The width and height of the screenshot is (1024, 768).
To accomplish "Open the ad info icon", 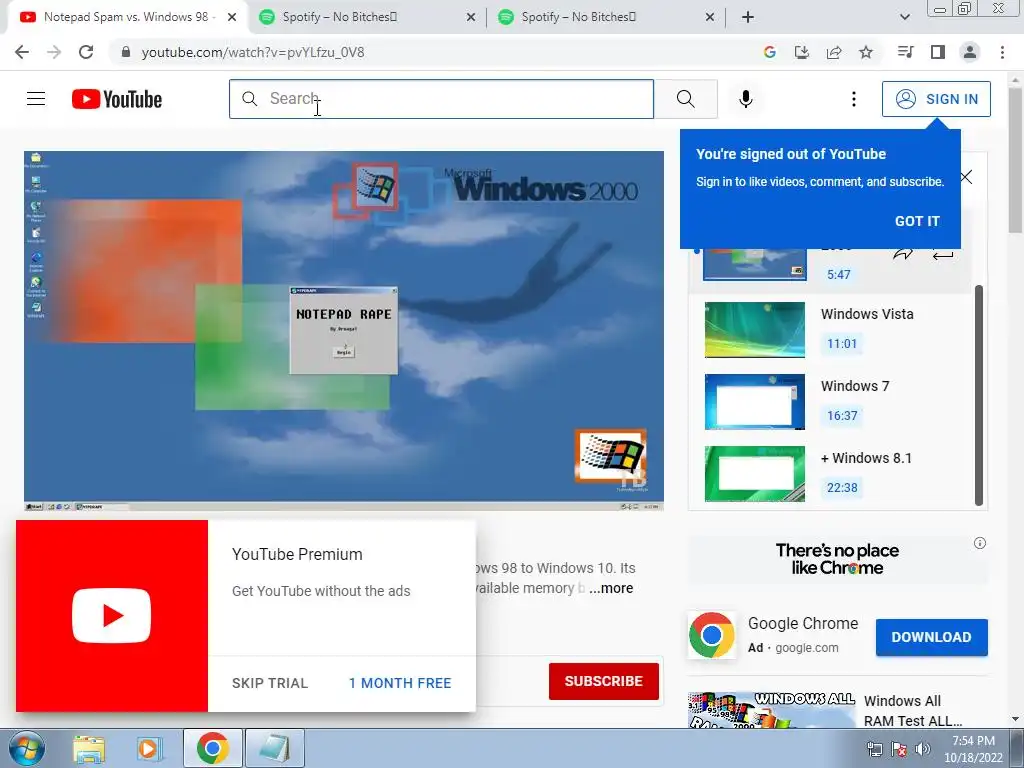I will pos(980,543).
